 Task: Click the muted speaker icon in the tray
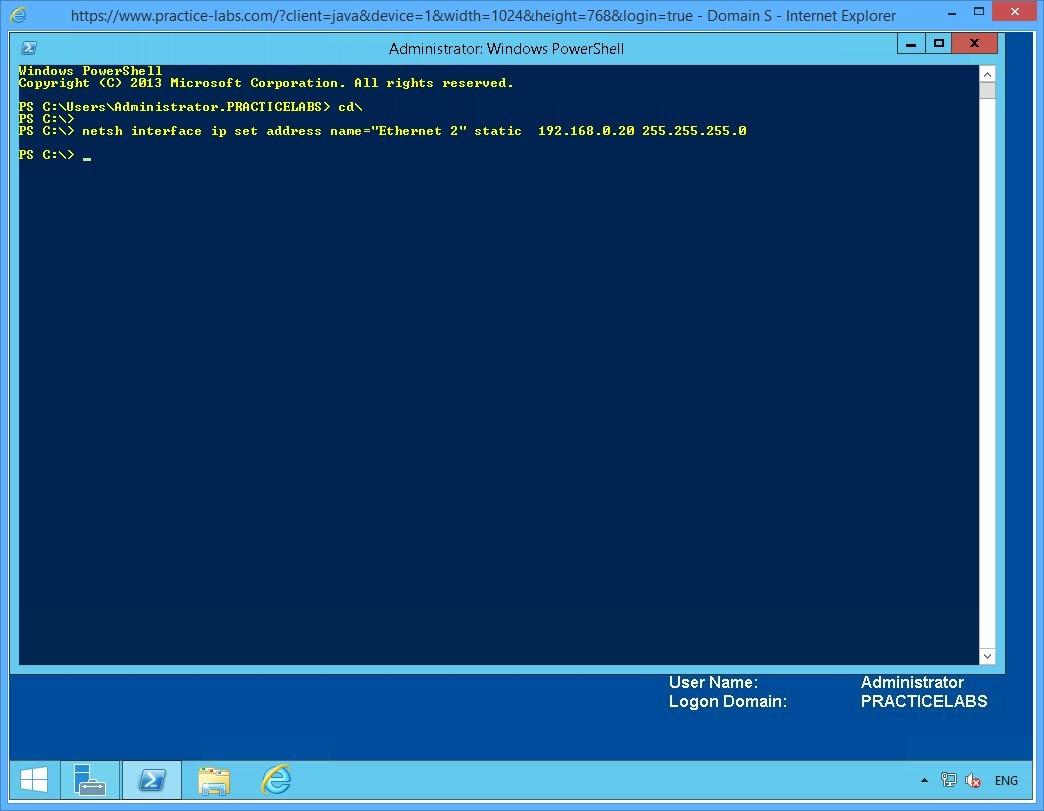[972, 779]
